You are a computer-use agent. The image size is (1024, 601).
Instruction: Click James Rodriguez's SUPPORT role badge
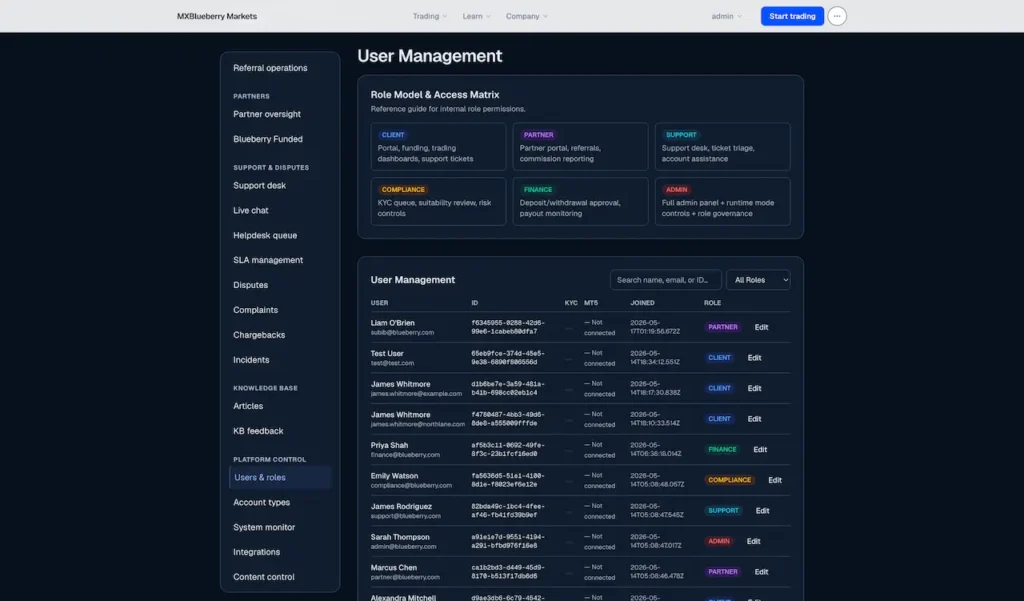(x=724, y=511)
